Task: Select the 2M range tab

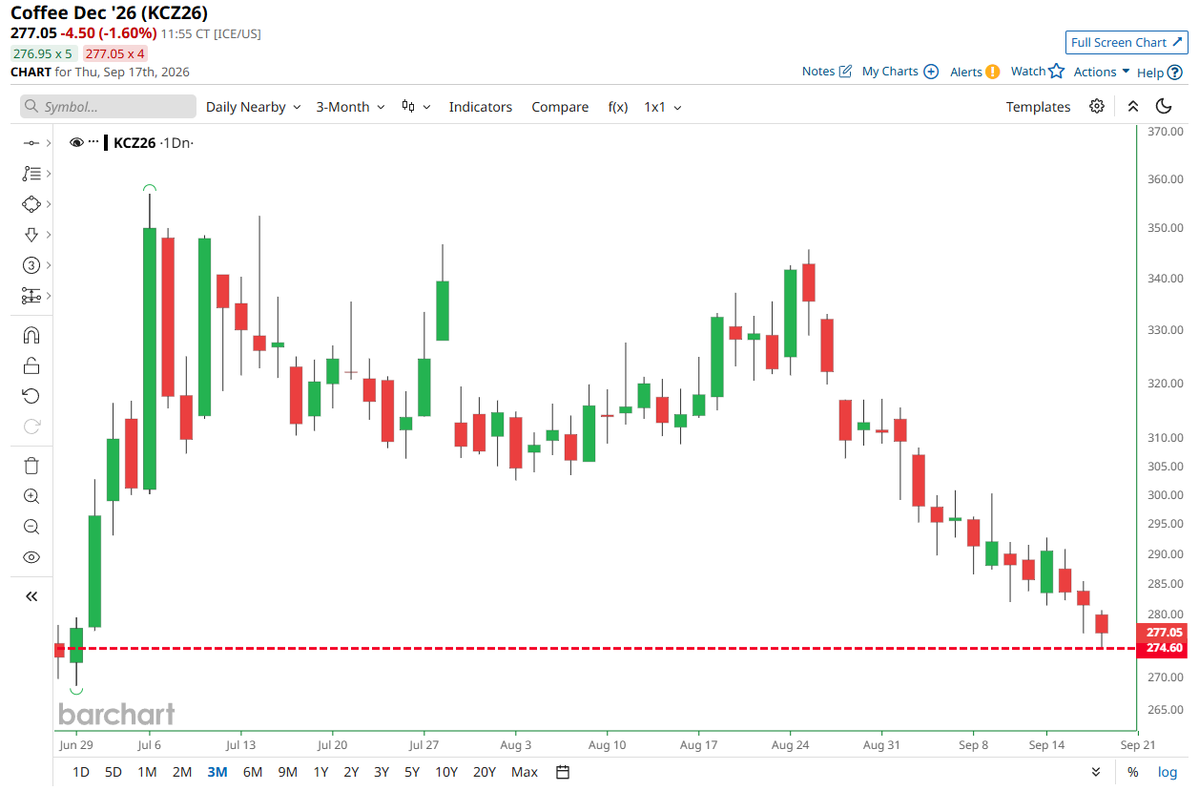Action: (x=182, y=772)
